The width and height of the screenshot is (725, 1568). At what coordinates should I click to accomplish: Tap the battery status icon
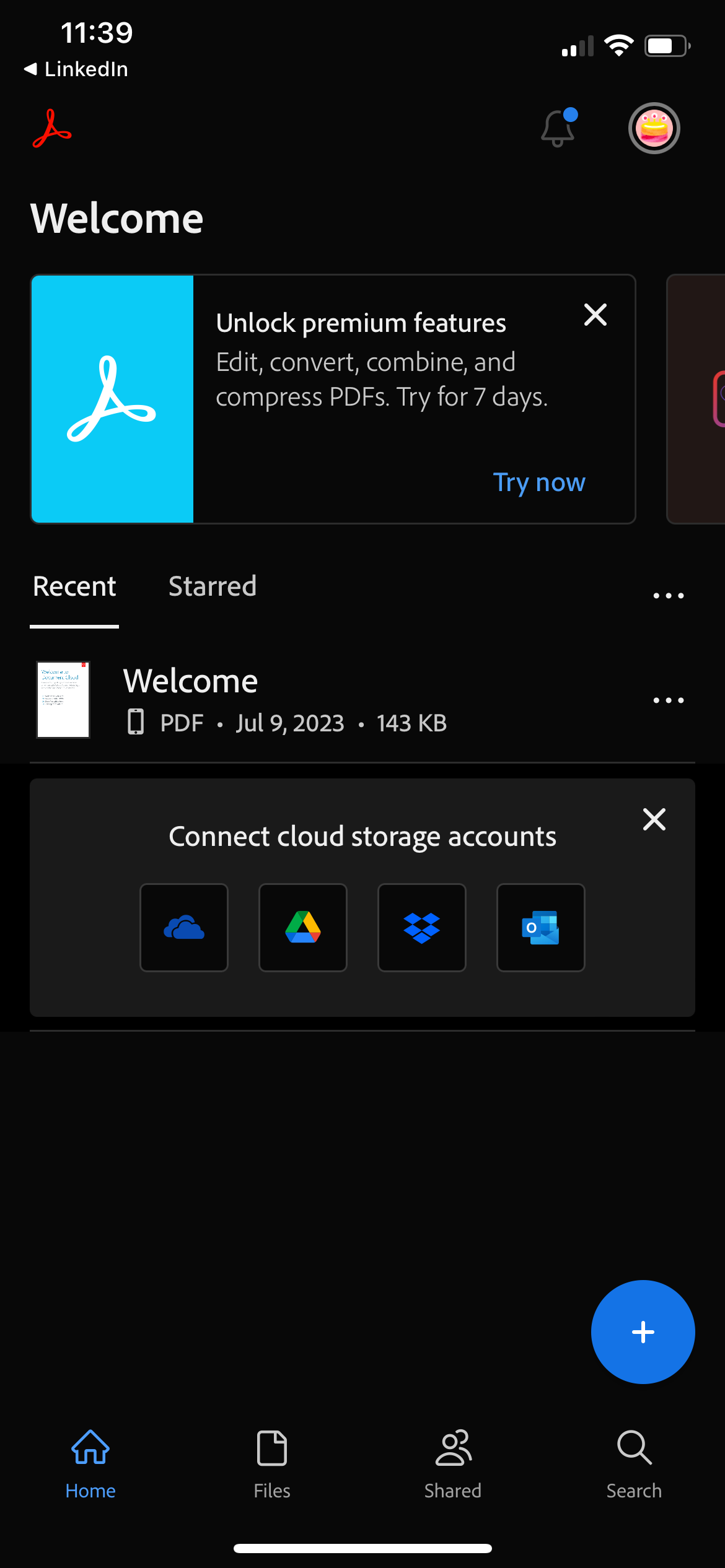click(668, 46)
